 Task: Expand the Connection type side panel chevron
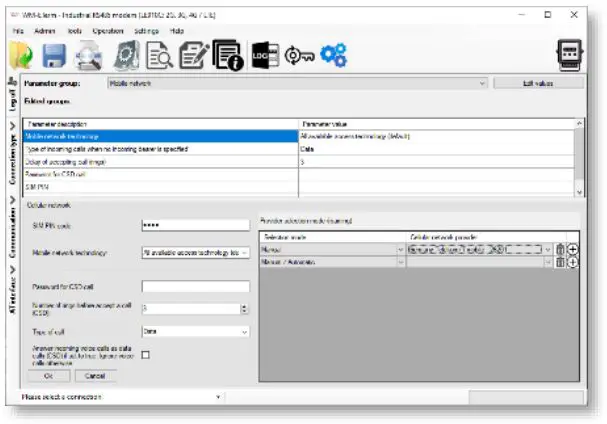coord(12,126)
